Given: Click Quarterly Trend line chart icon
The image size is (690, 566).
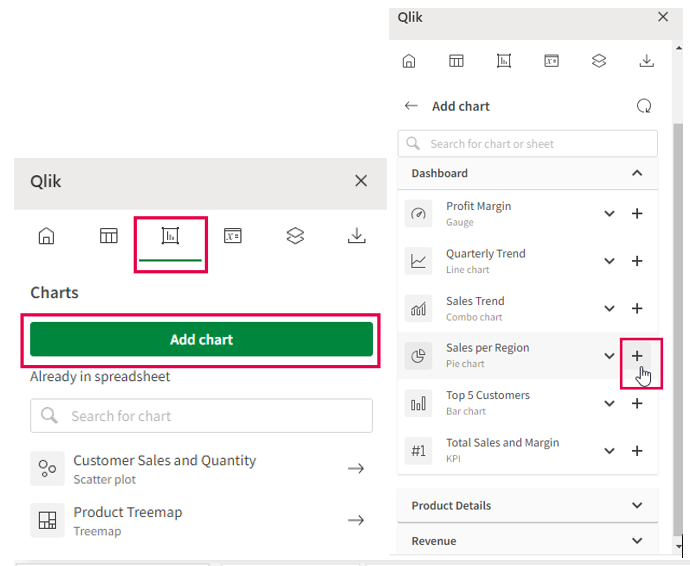Looking at the screenshot, I should point(418,261).
